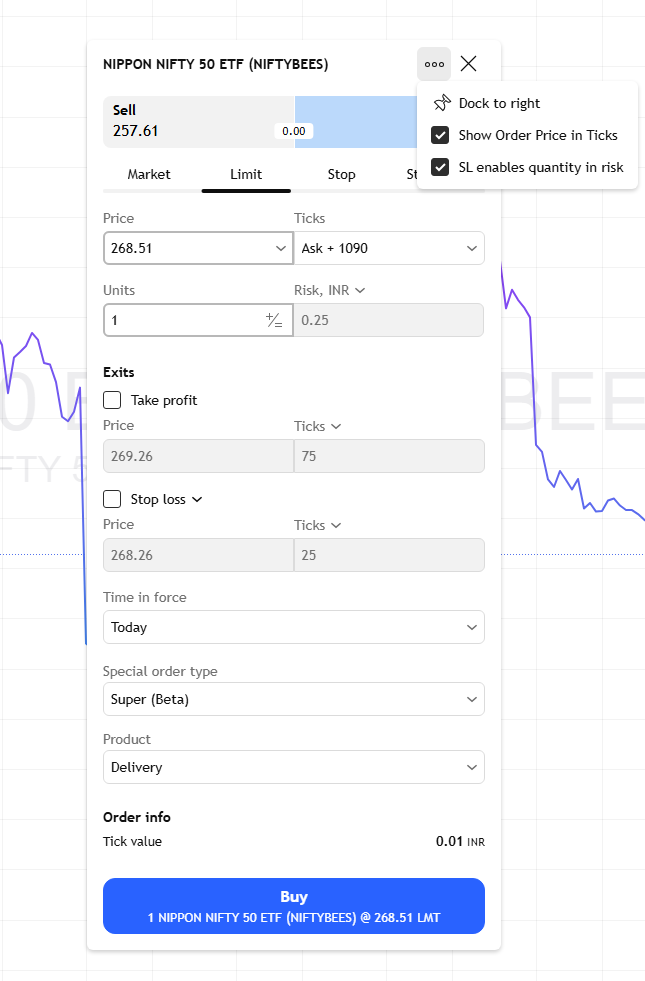
Task: Enable the Take profit checkbox
Action: [x=113, y=400]
